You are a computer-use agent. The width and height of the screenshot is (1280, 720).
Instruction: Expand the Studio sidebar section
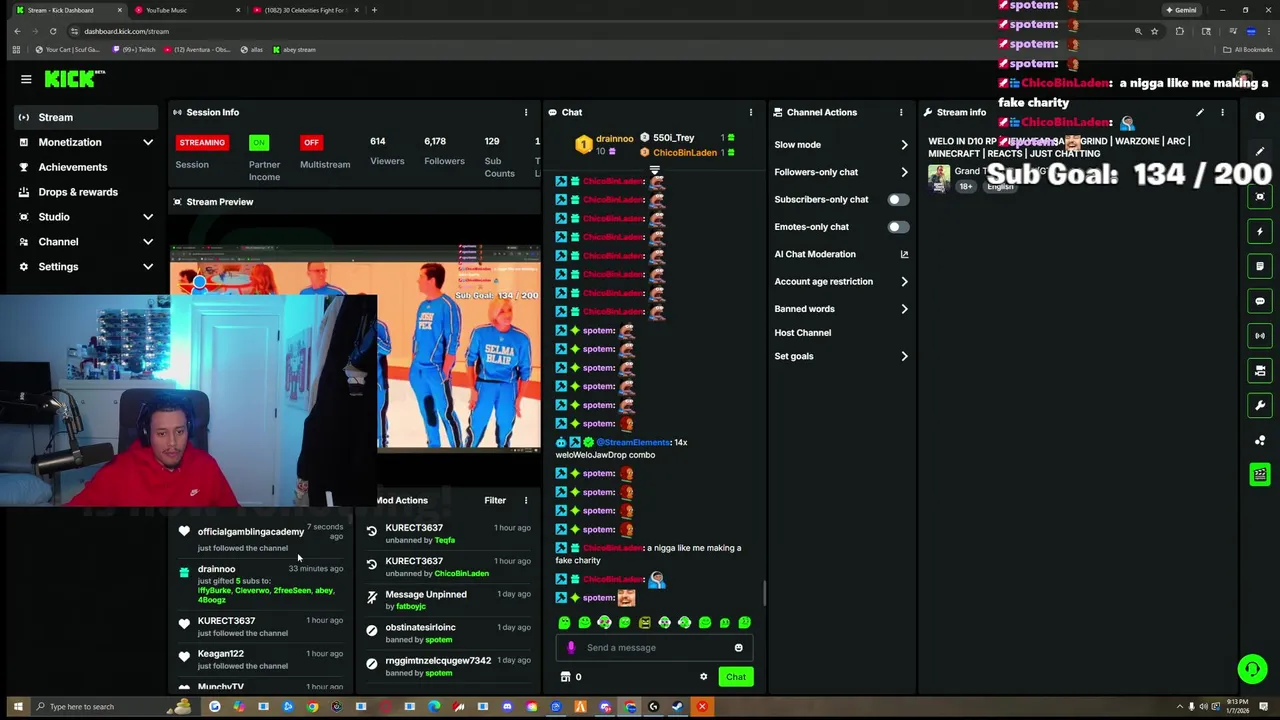coord(148,217)
